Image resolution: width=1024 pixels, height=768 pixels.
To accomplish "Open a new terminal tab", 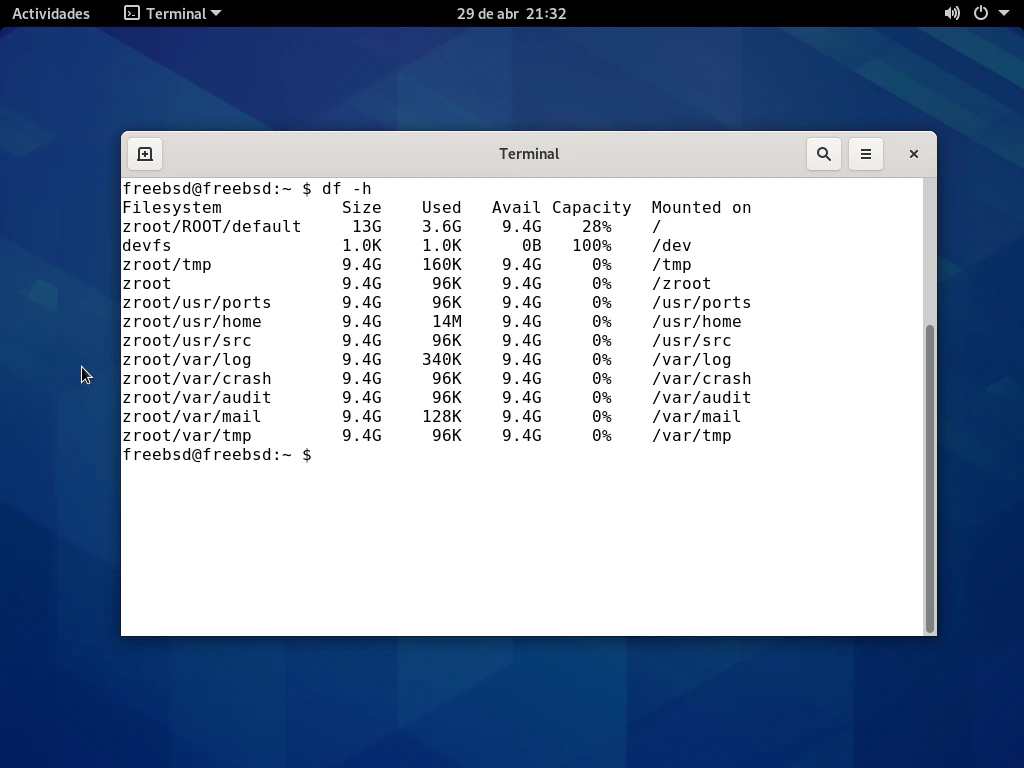I will point(145,154).
